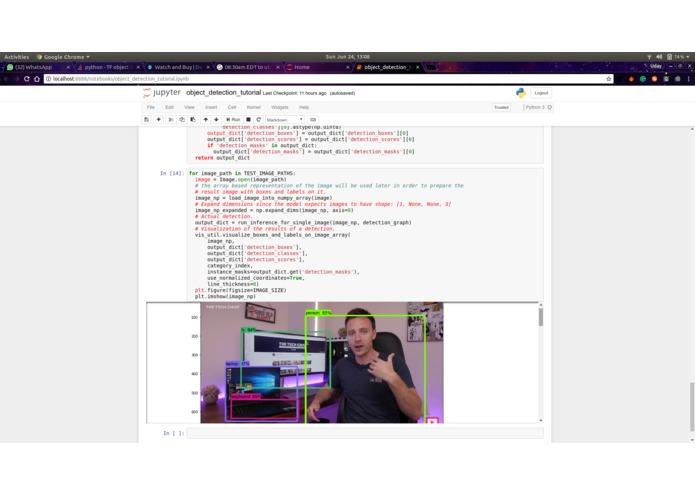Image resolution: width=695 pixels, height=494 pixels.
Task: Click the line 'plt.imshow(image_np)'
Action: pyautogui.click(x=225, y=296)
